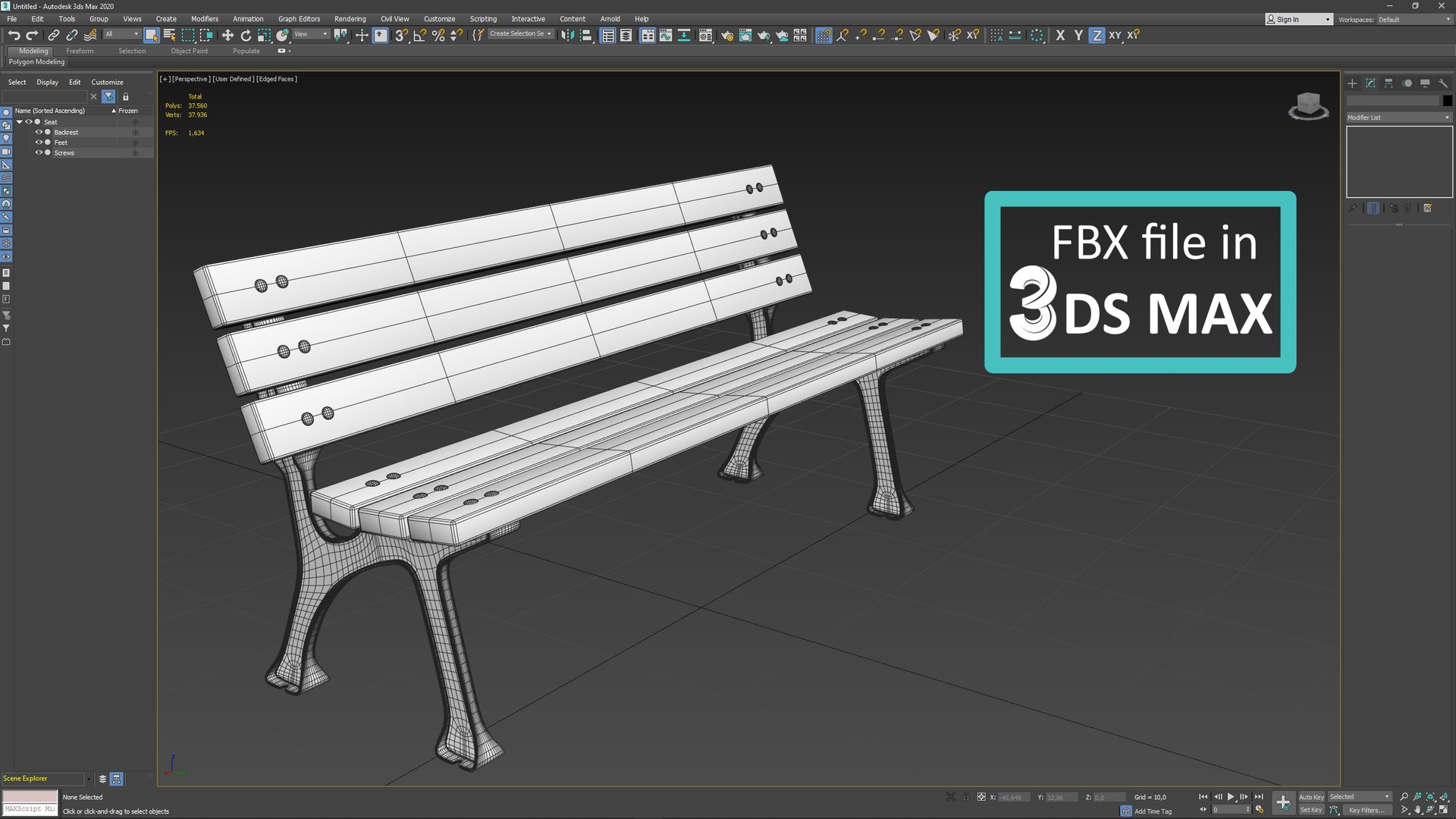The width and height of the screenshot is (1456, 819).
Task: Open the Sign In dropdown
Action: tap(1298, 20)
